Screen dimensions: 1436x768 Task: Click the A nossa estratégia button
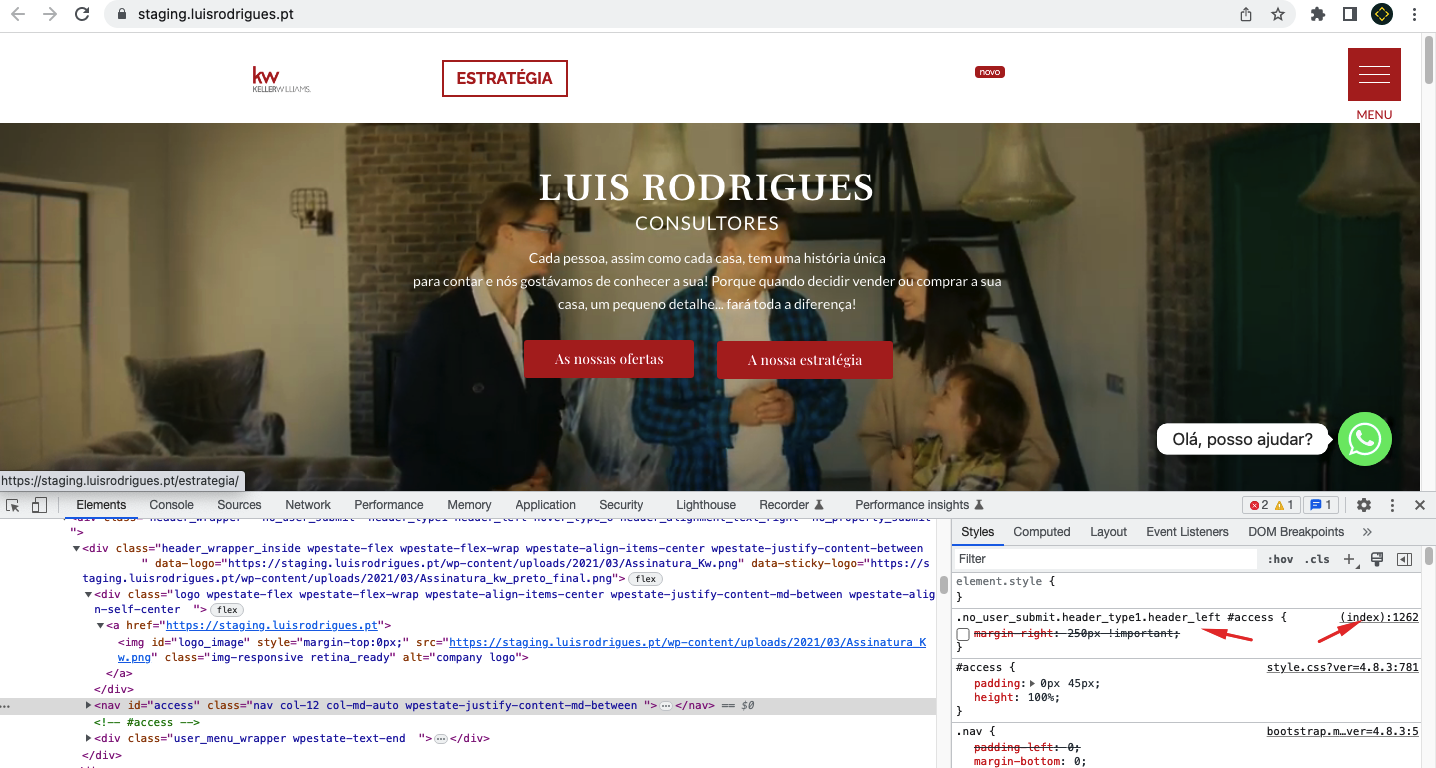click(x=805, y=360)
